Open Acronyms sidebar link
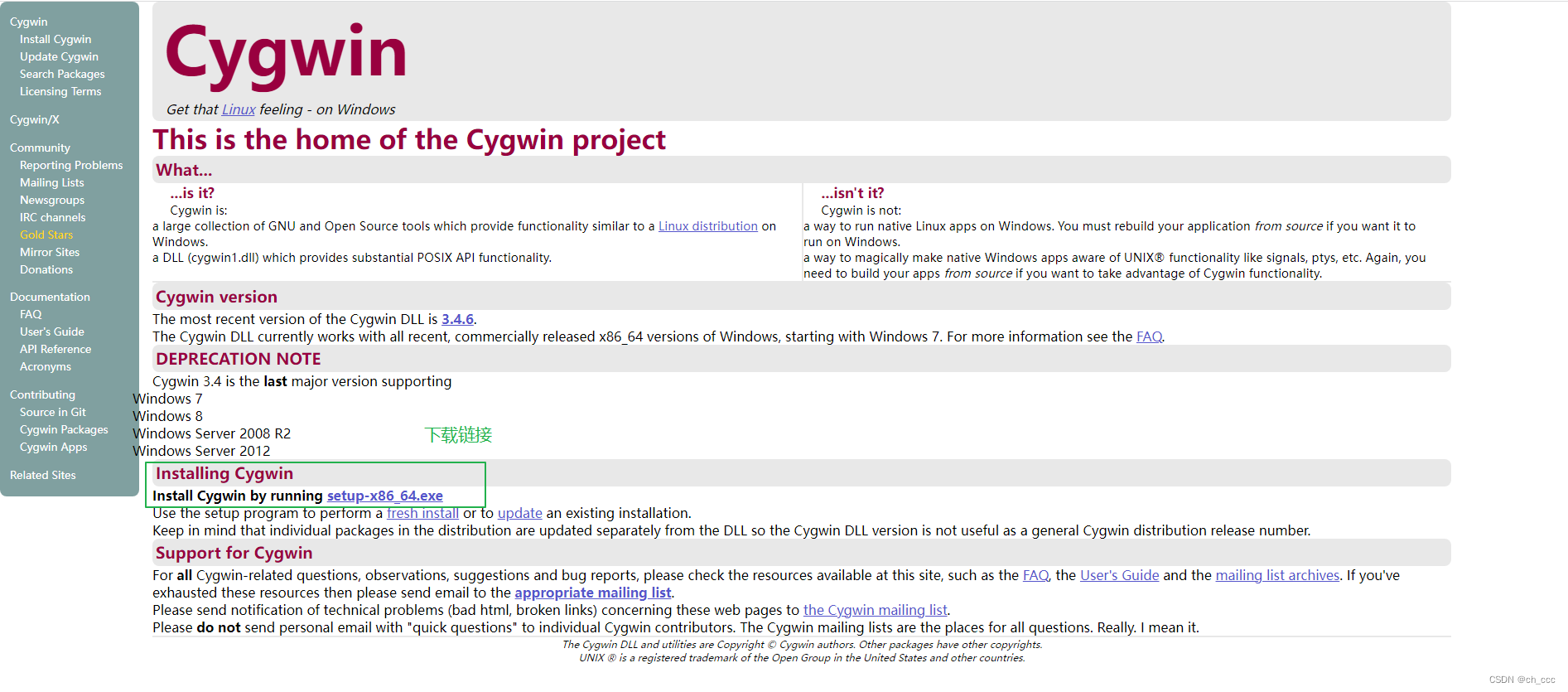1568x692 pixels. pos(46,366)
